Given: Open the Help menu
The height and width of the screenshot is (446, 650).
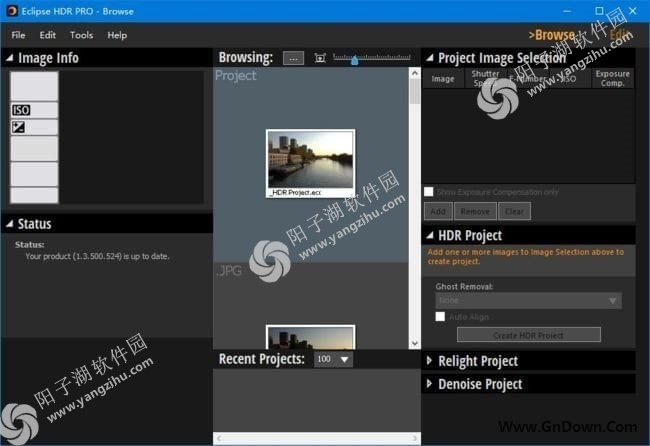Looking at the screenshot, I should point(117,35).
